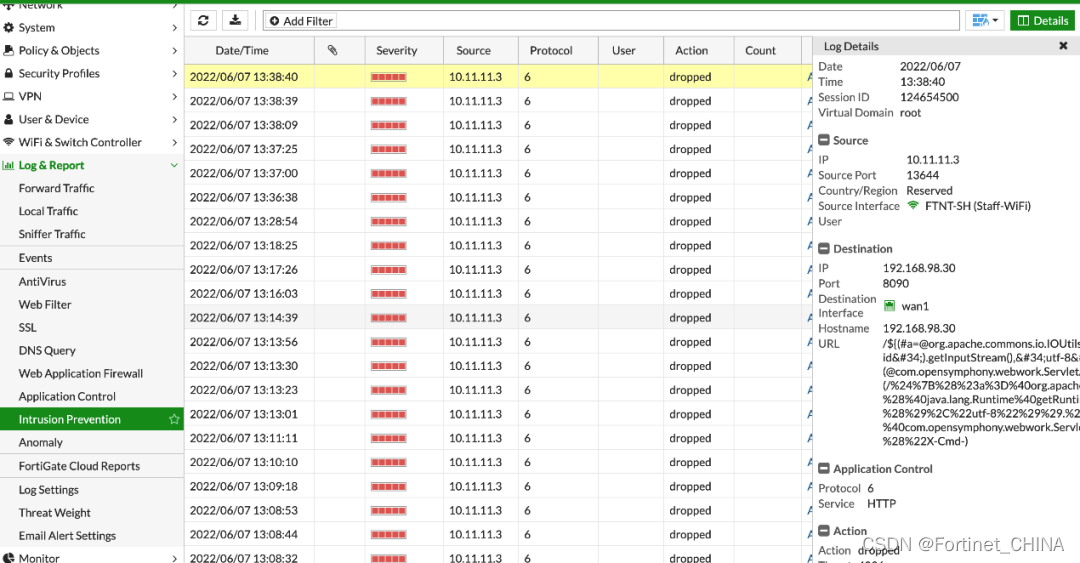Screen dimensions: 1080x563
Task: Click the User & Device person icon
Action: 8,119
